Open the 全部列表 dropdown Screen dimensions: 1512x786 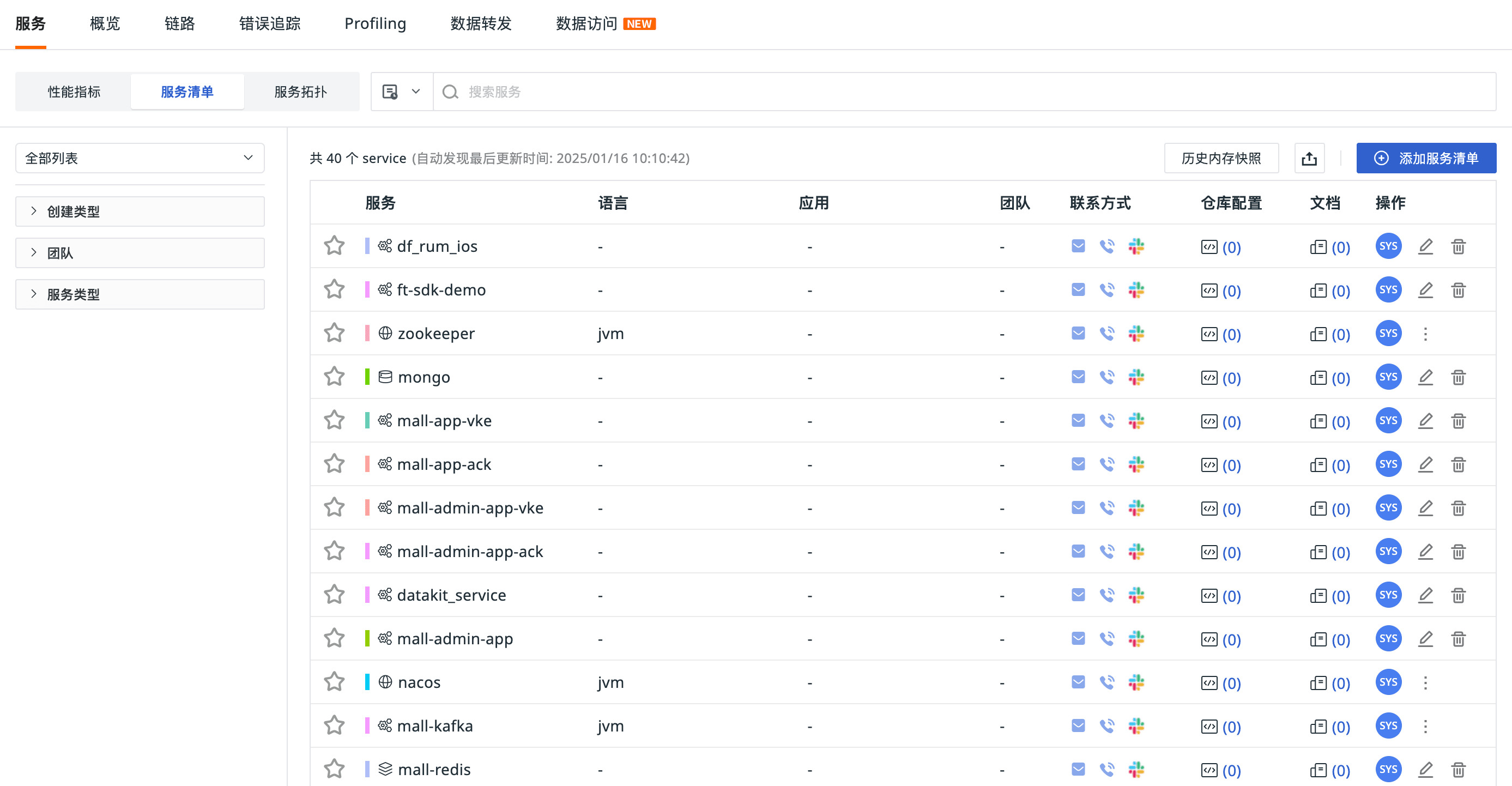pos(140,159)
